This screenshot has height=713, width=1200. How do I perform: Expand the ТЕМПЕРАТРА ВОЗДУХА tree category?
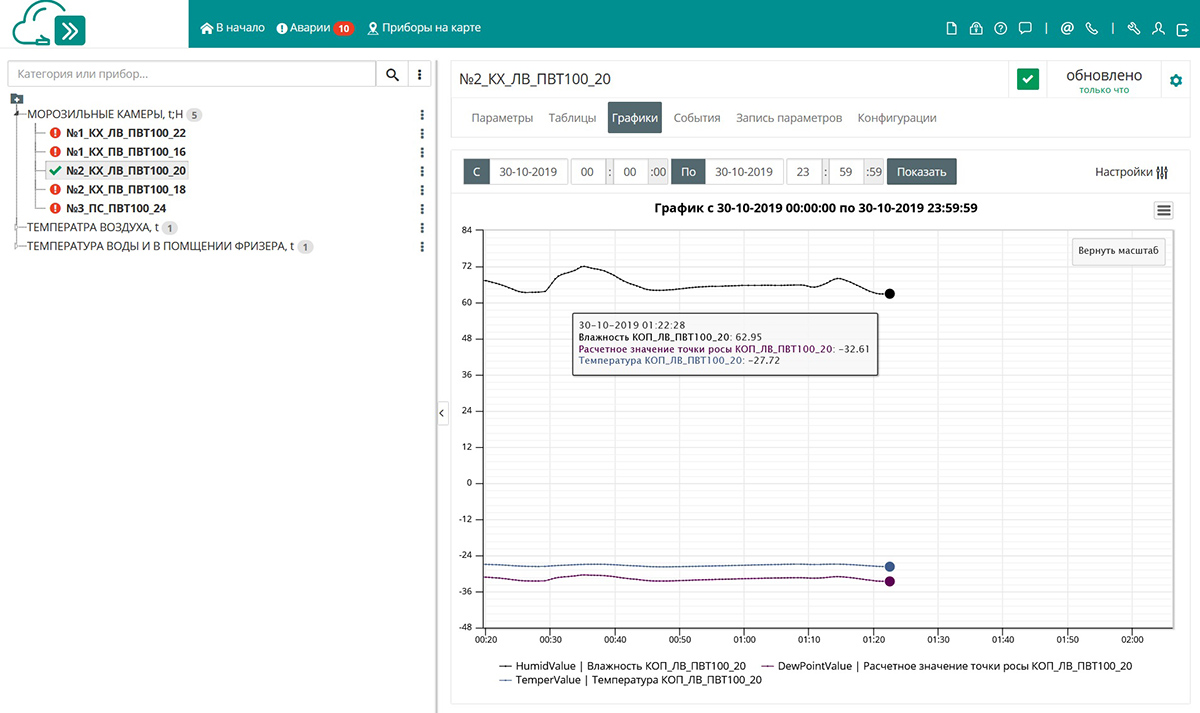tap(17, 228)
